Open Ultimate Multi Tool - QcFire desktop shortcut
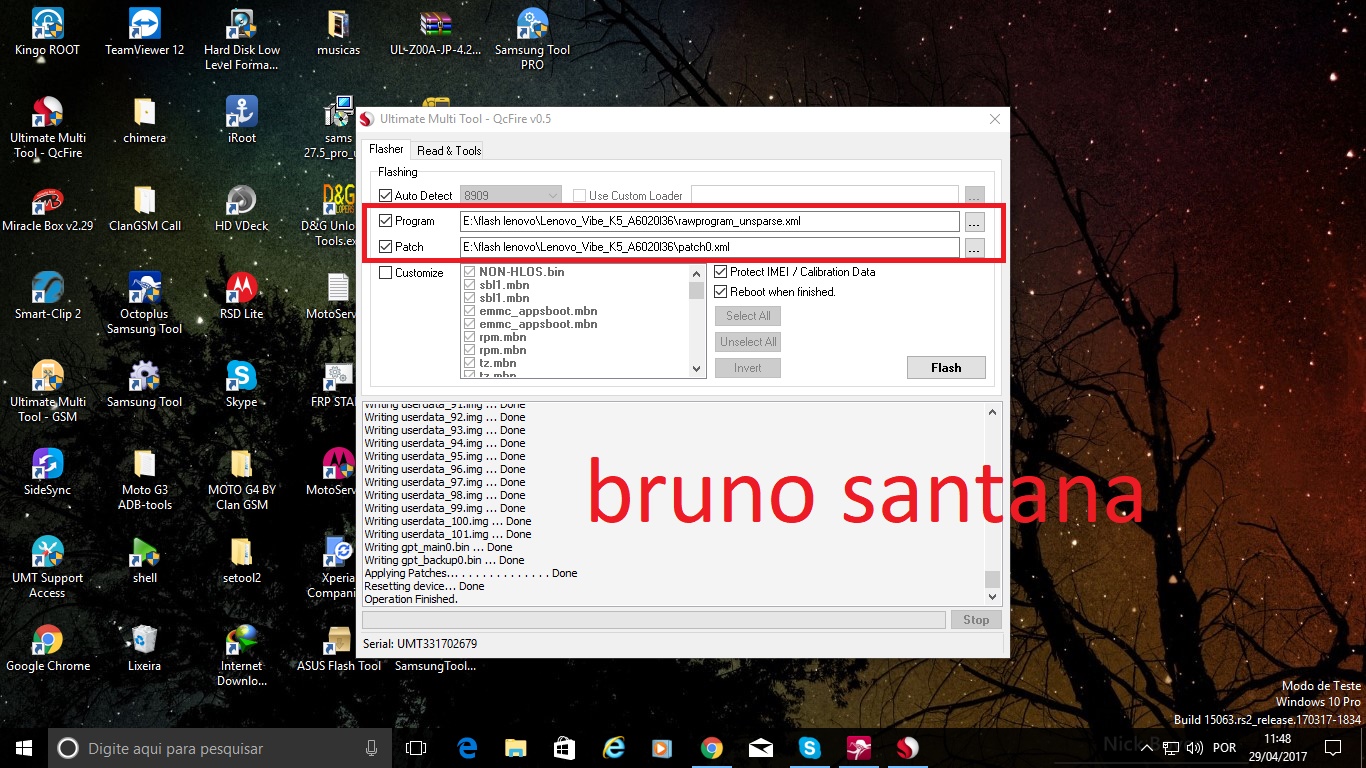 click(47, 126)
